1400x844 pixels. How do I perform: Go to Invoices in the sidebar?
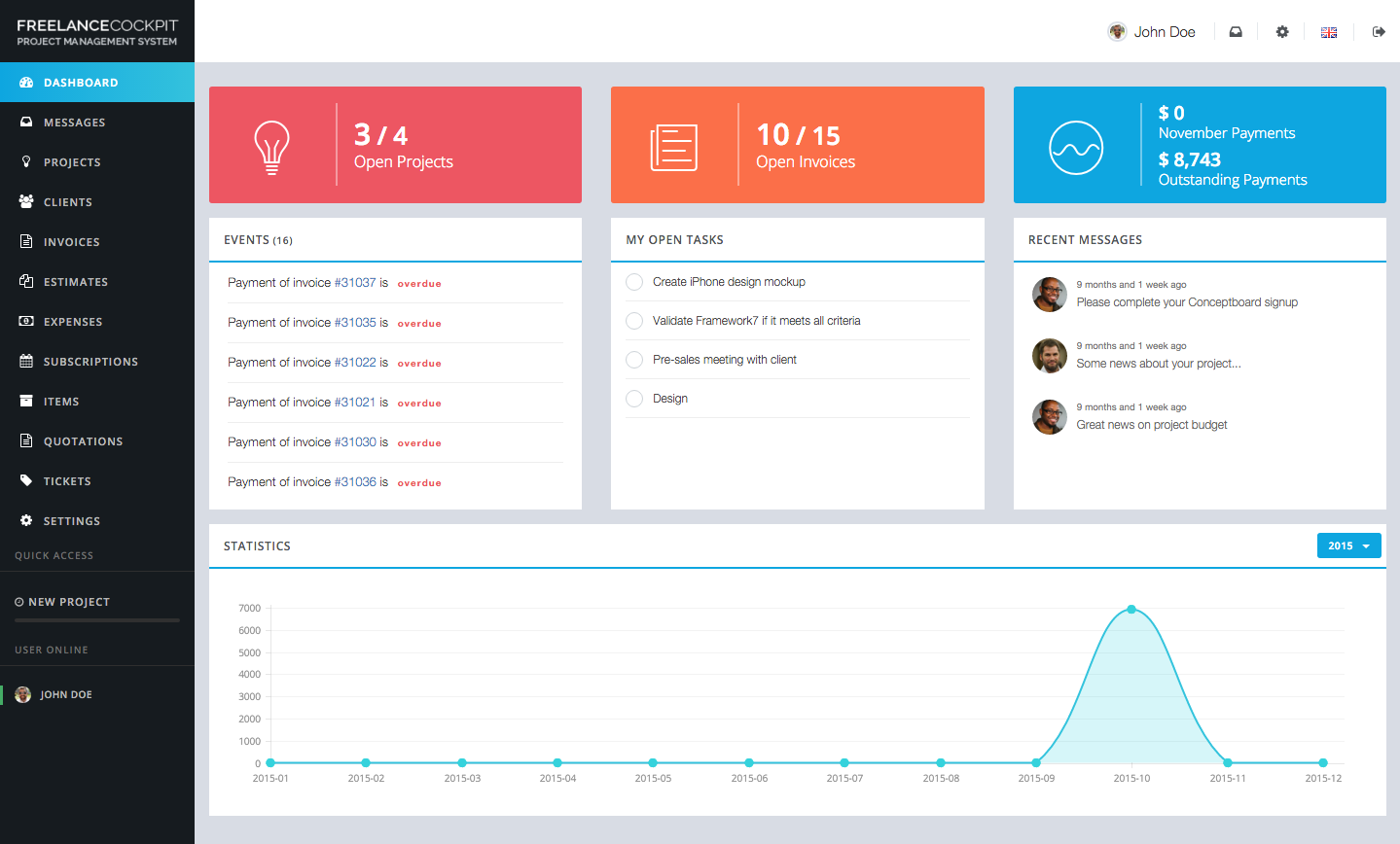(71, 242)
